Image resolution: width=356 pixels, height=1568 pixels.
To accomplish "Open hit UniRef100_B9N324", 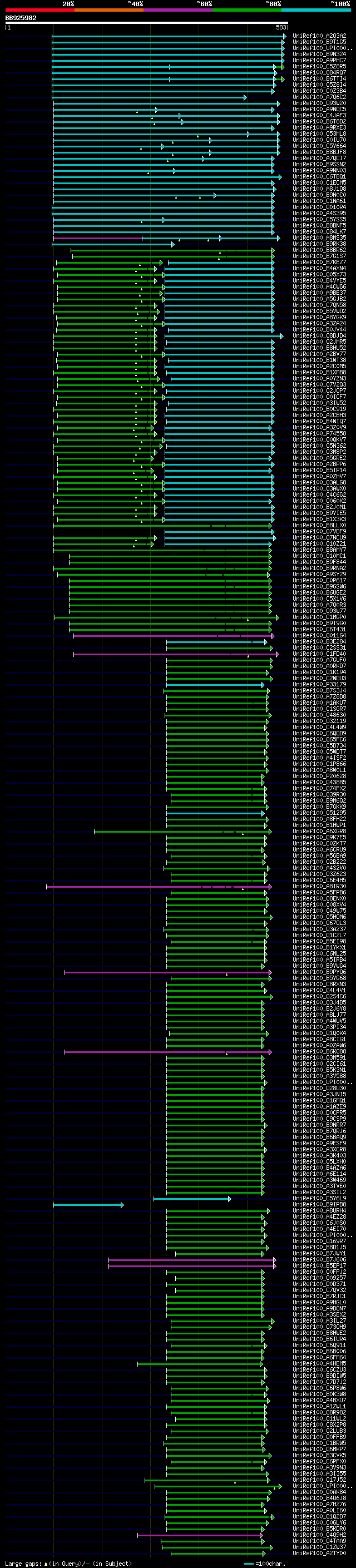I will tap(319, 54).
